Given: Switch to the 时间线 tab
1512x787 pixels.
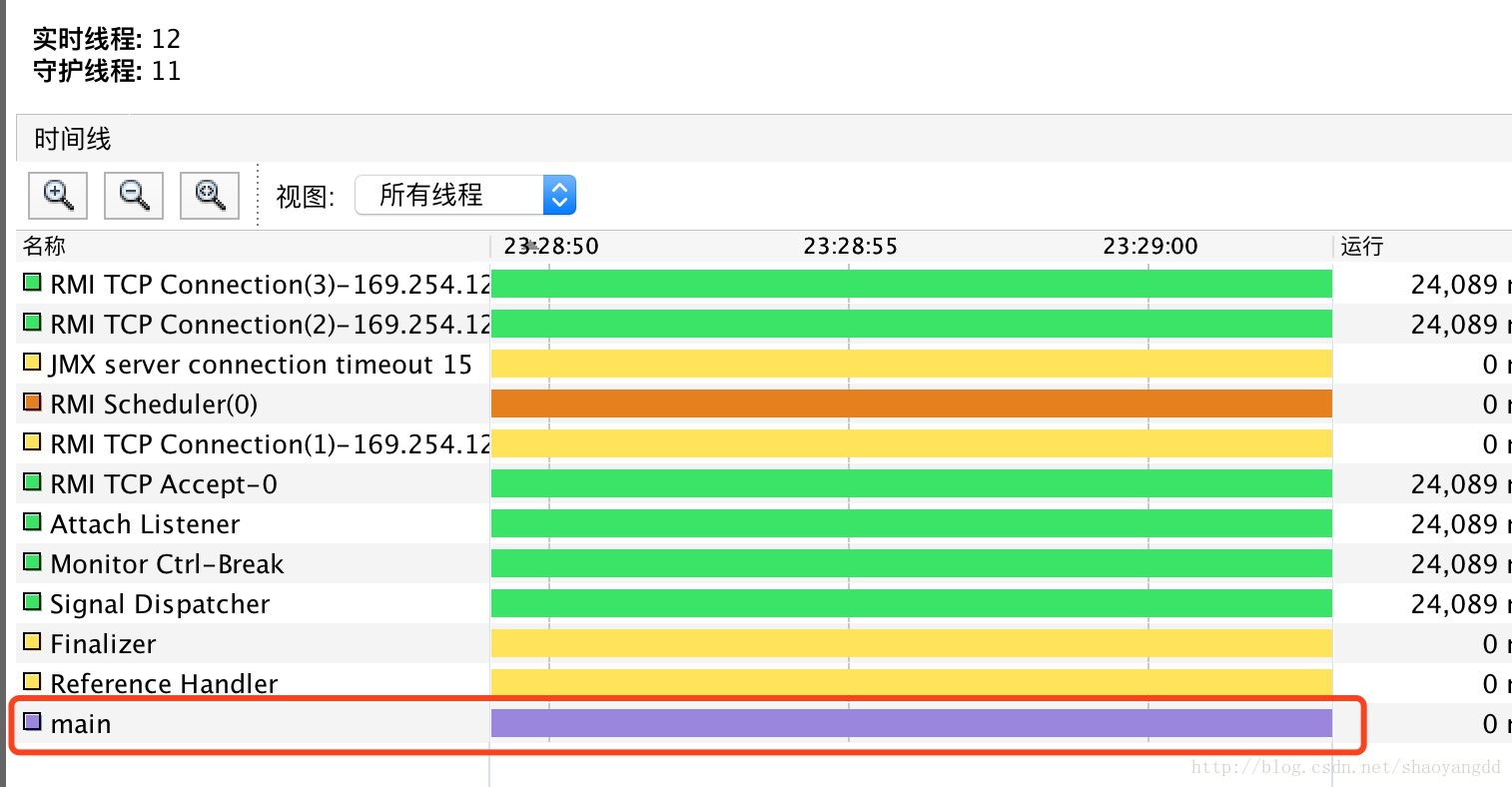Looking at the screenshot, I should click(72, 139).
